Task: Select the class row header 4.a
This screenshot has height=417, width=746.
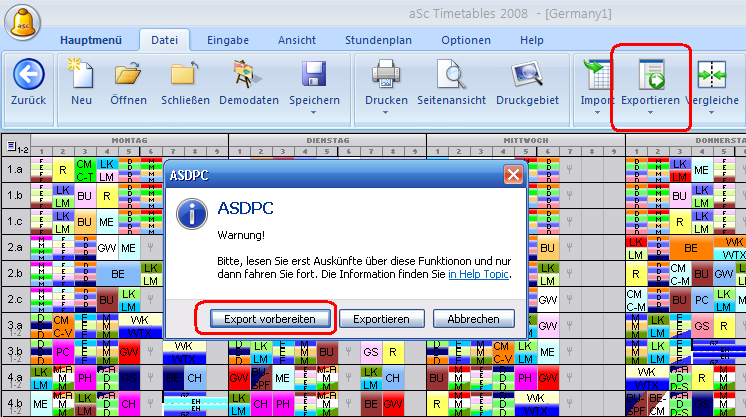Action: point(15,378)
